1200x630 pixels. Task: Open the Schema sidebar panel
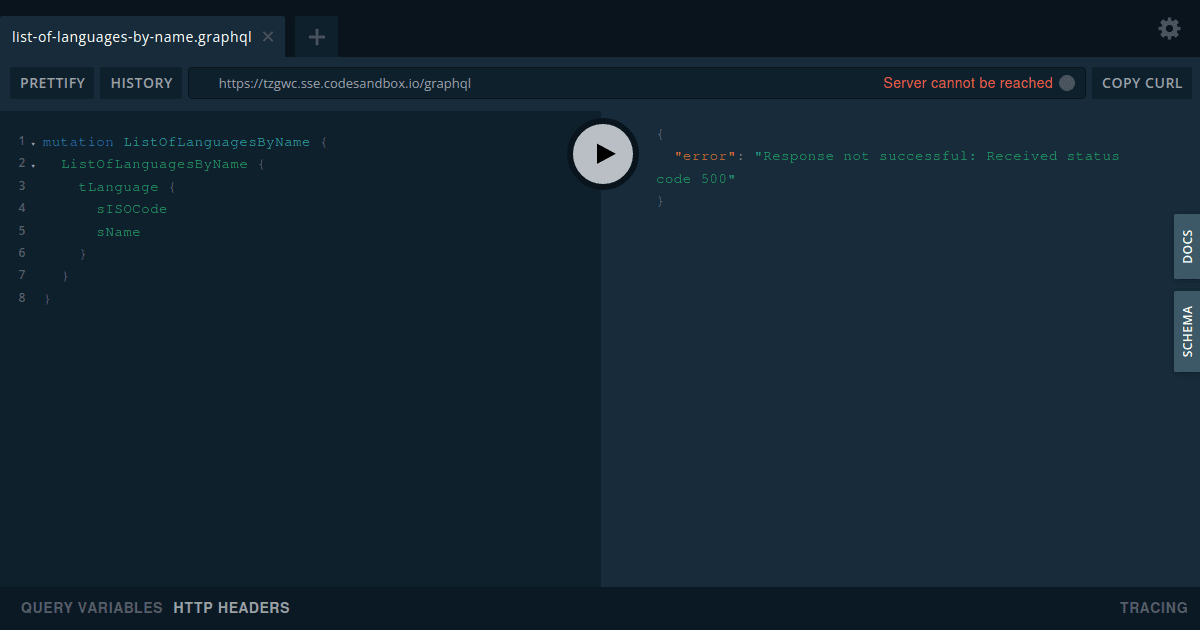point(1187,331)
